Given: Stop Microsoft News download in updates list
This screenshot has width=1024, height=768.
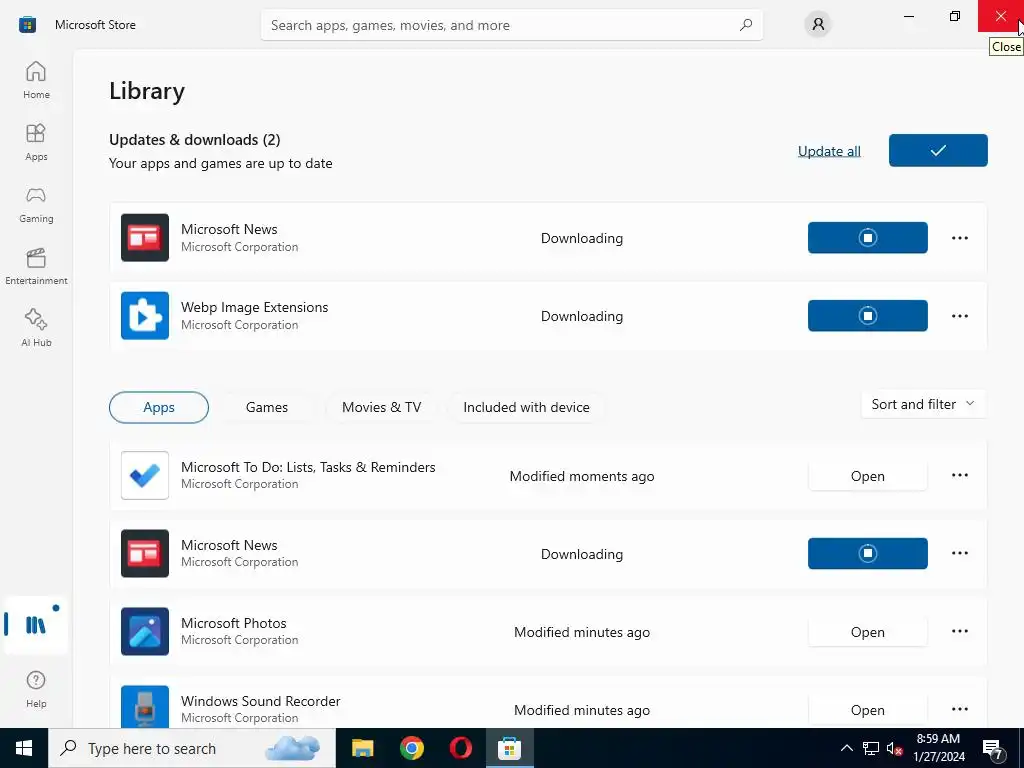Looking at the screenshot, I should click(867, 238).
